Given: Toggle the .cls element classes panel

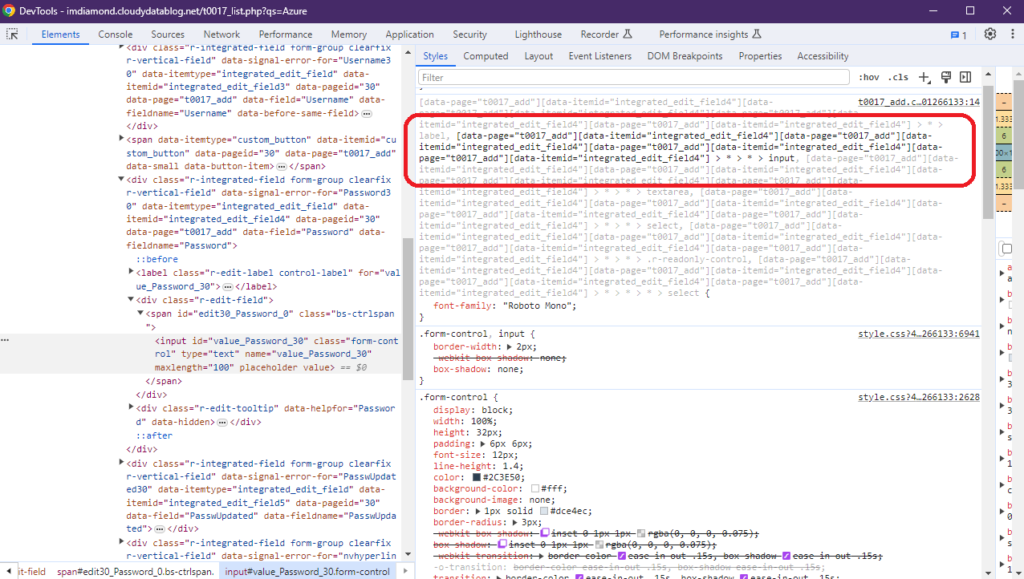Looking at the screenshot, I should click(x=899, y=77).
